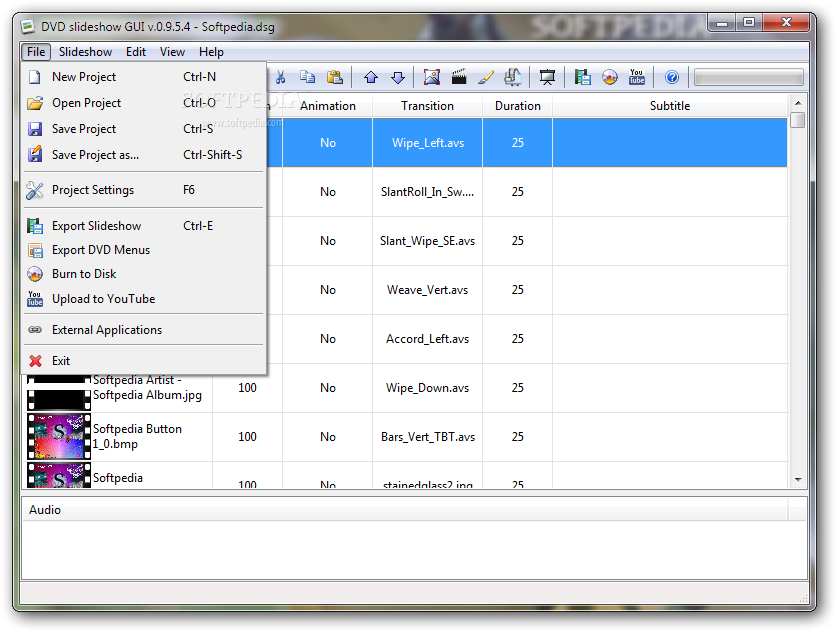
Task: Choose New Project from the File menu
Action: click(x=144, y=77)
